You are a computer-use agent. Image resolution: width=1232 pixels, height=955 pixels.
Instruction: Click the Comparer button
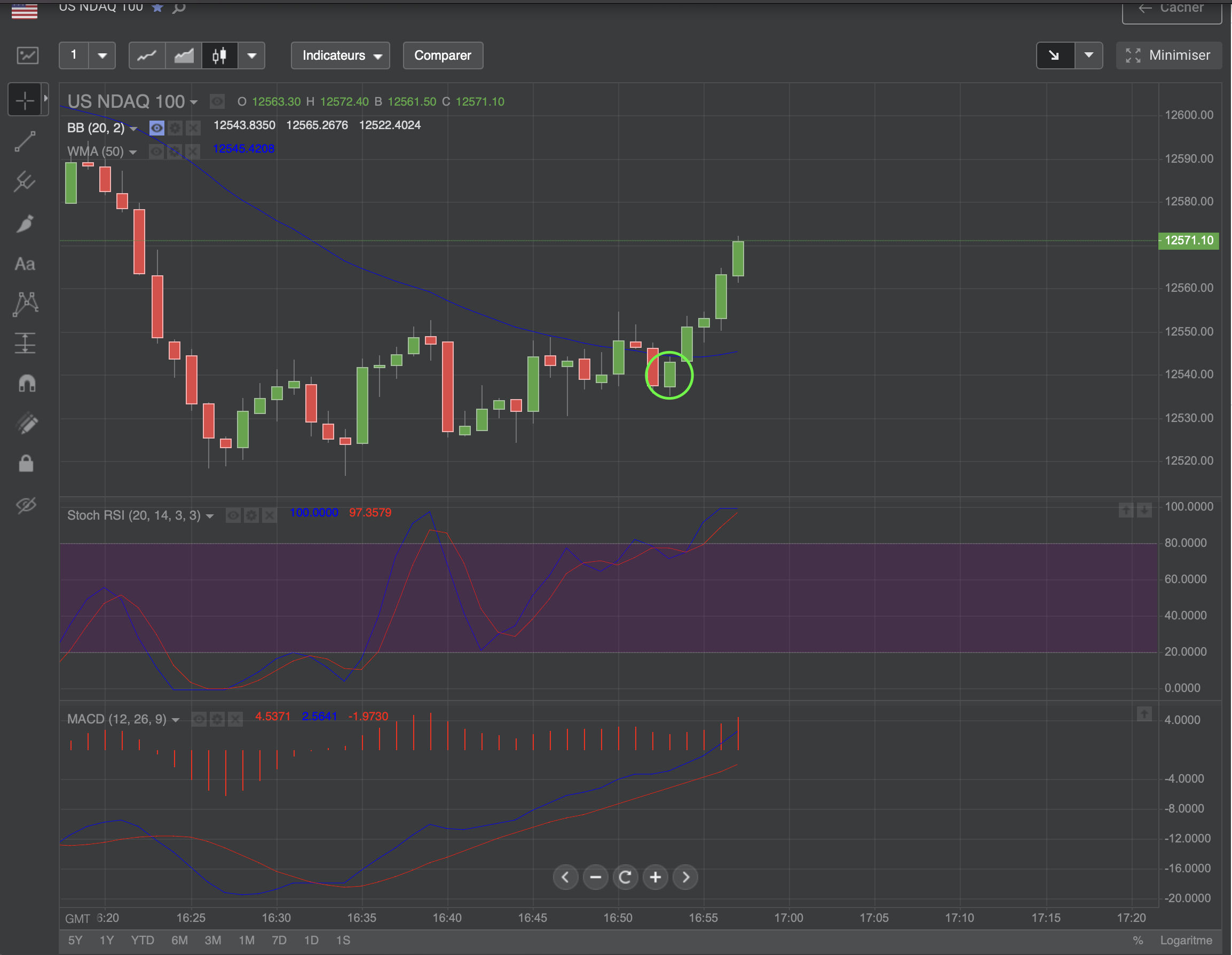pos(443,55)
